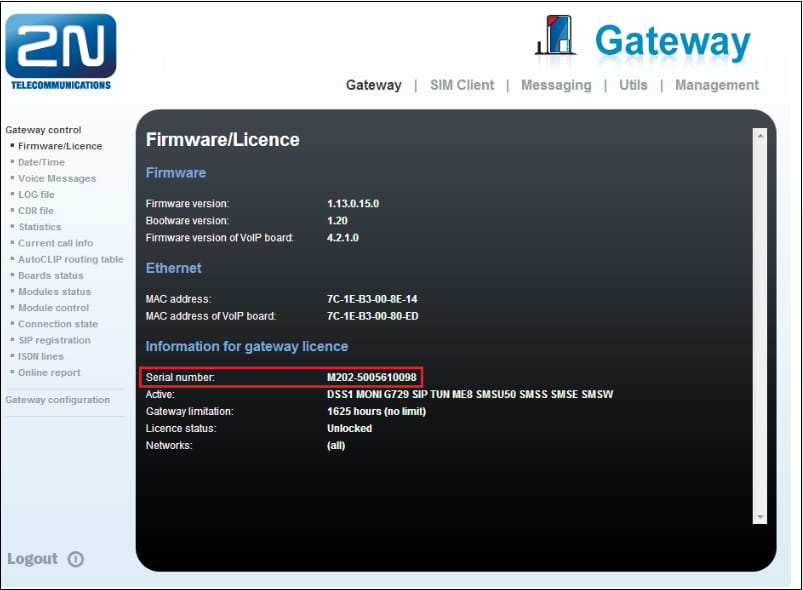This screenshot has width=803, height=590.
Task: Open Connection state page
Action: [x=58, y=324]
